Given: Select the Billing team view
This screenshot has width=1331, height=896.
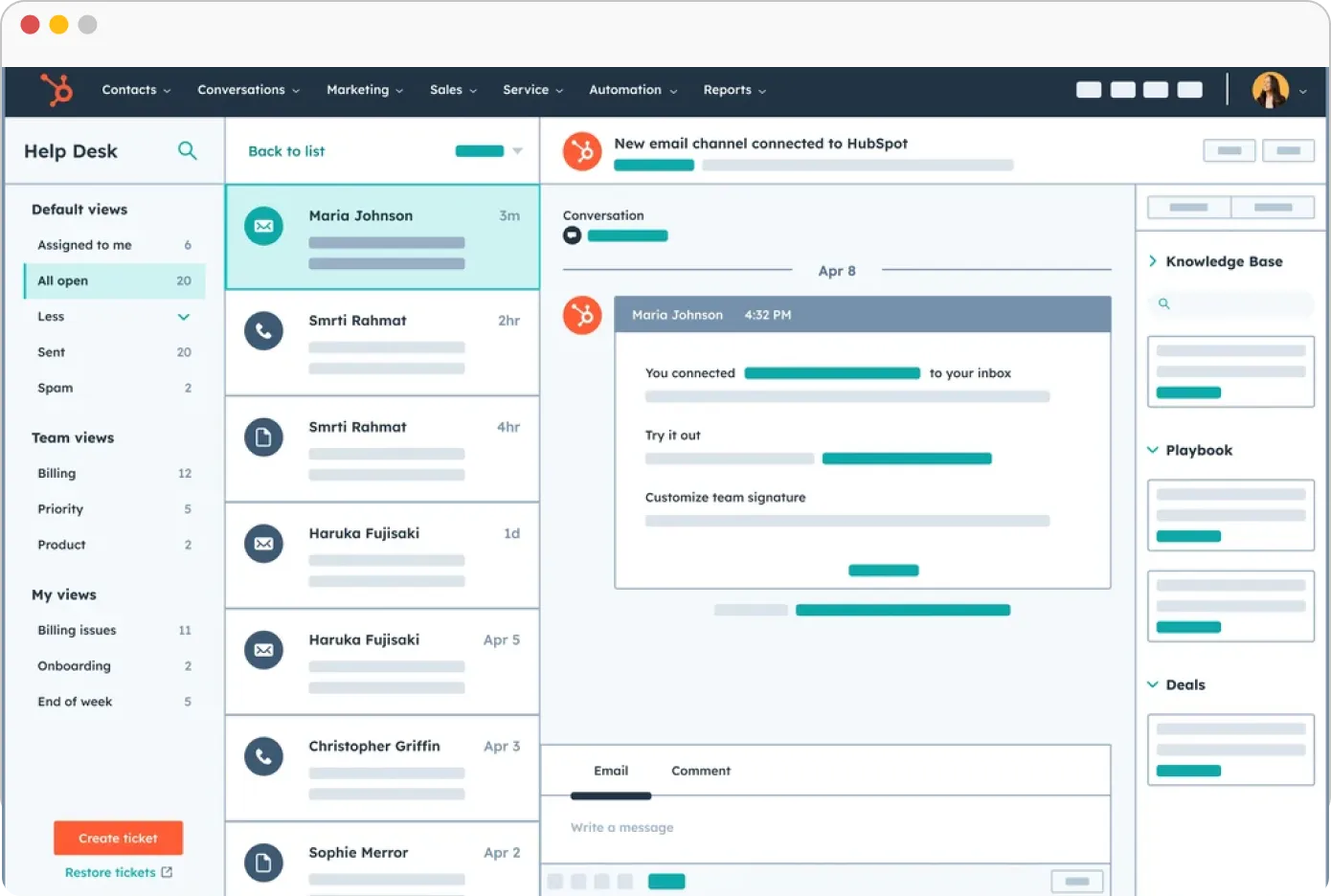Looking at the screenshot, I should [56, 473].
